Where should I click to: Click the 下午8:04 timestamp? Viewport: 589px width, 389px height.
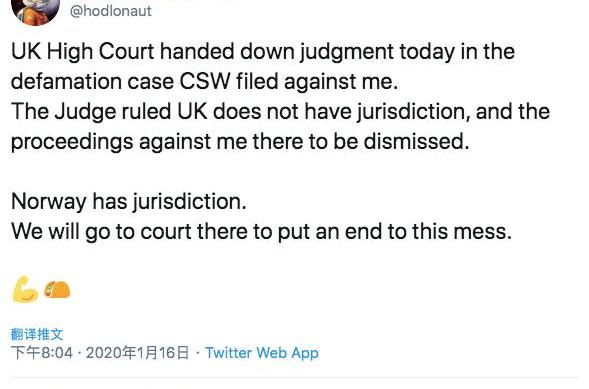click(42, 353)
